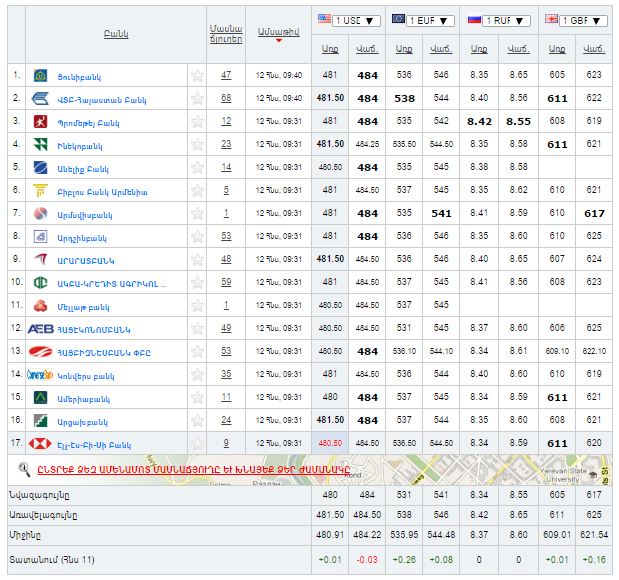Image resolution: width=619 pixels, height=580 pixels.
Task: Toggle the favorite star for row 2 bank
Action: click(198, 99)
